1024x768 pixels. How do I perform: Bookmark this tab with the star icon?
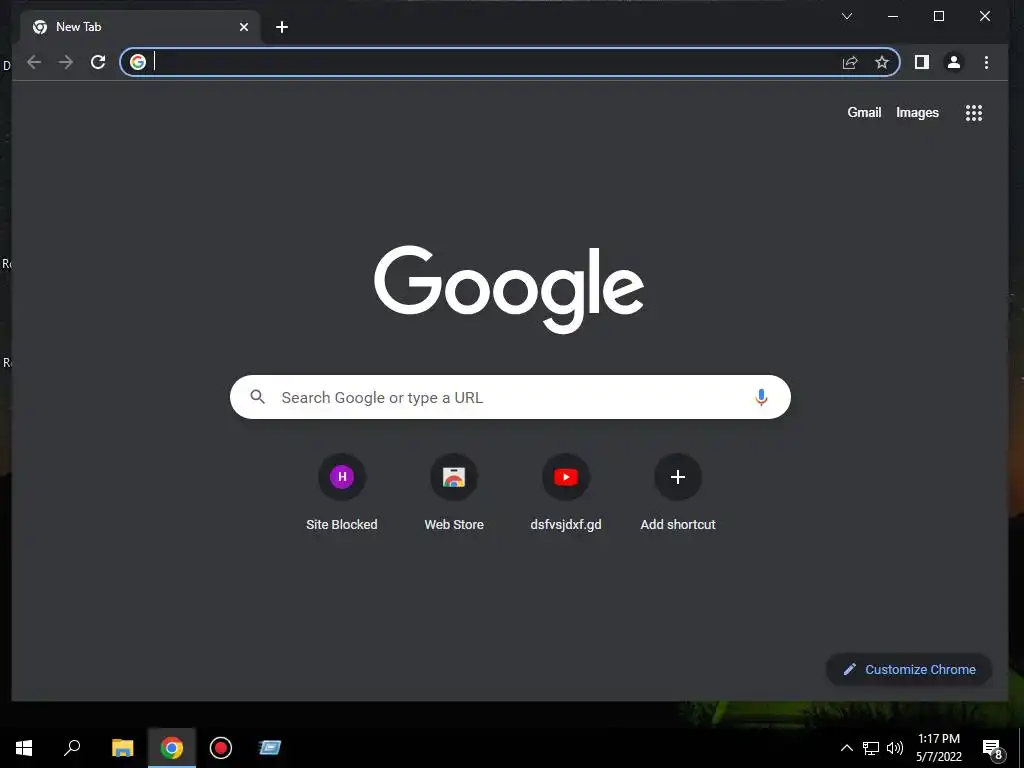point(882,62)
